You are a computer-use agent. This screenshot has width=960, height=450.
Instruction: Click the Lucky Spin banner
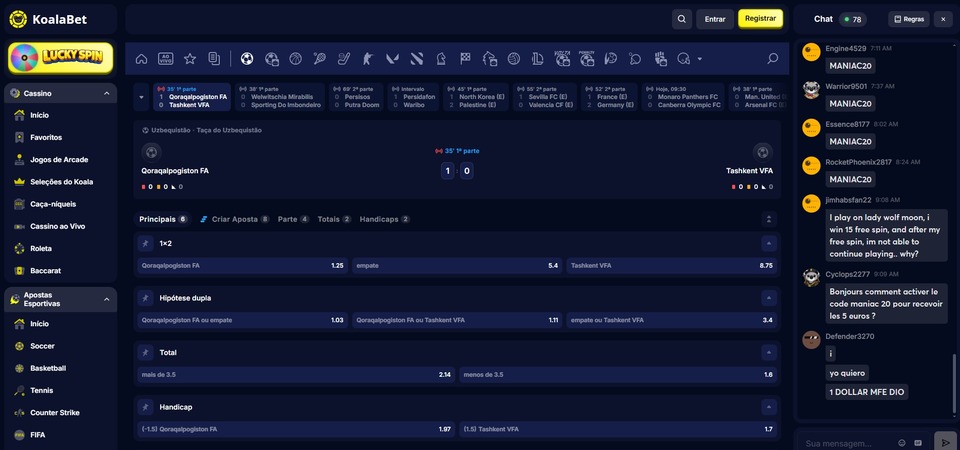(x=60, y=58)
